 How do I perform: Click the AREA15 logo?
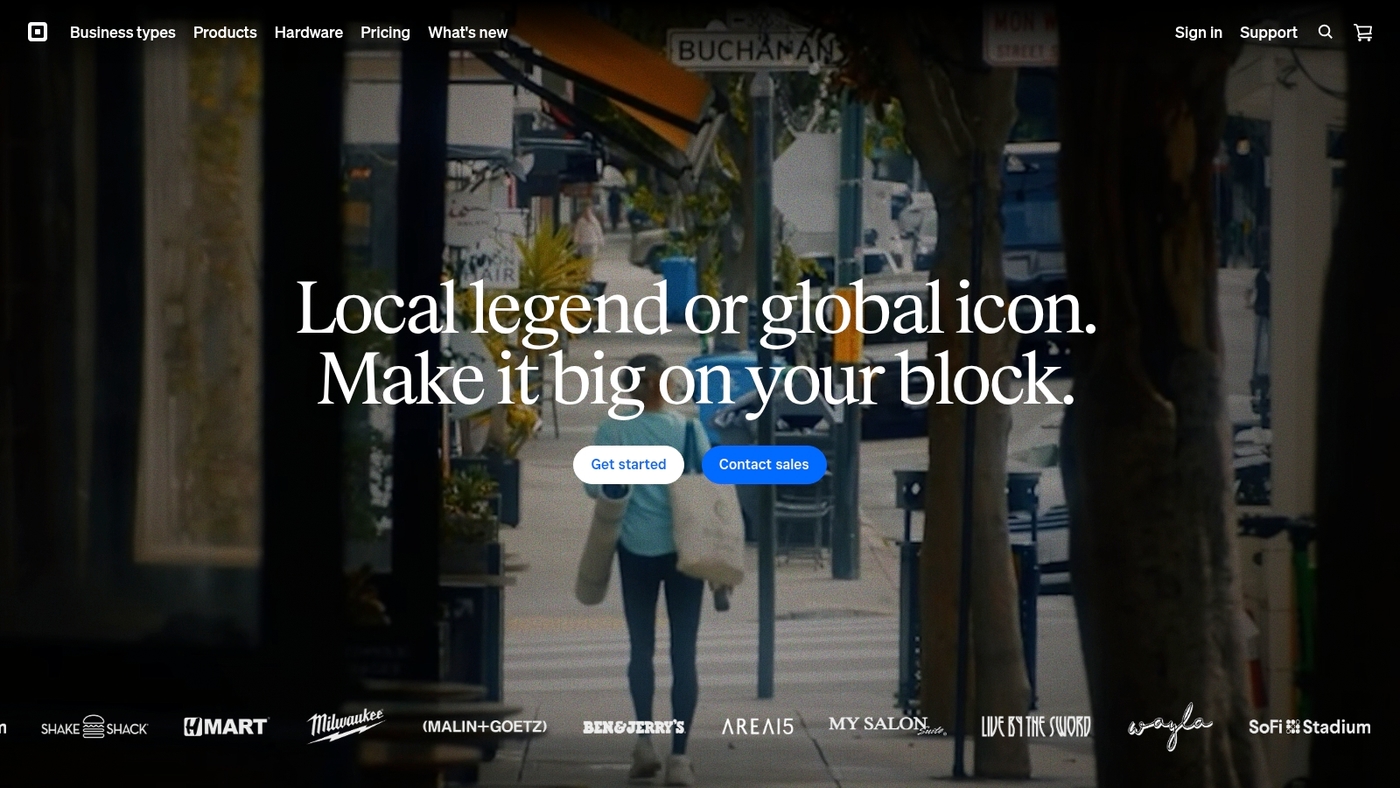click(757, 727)
